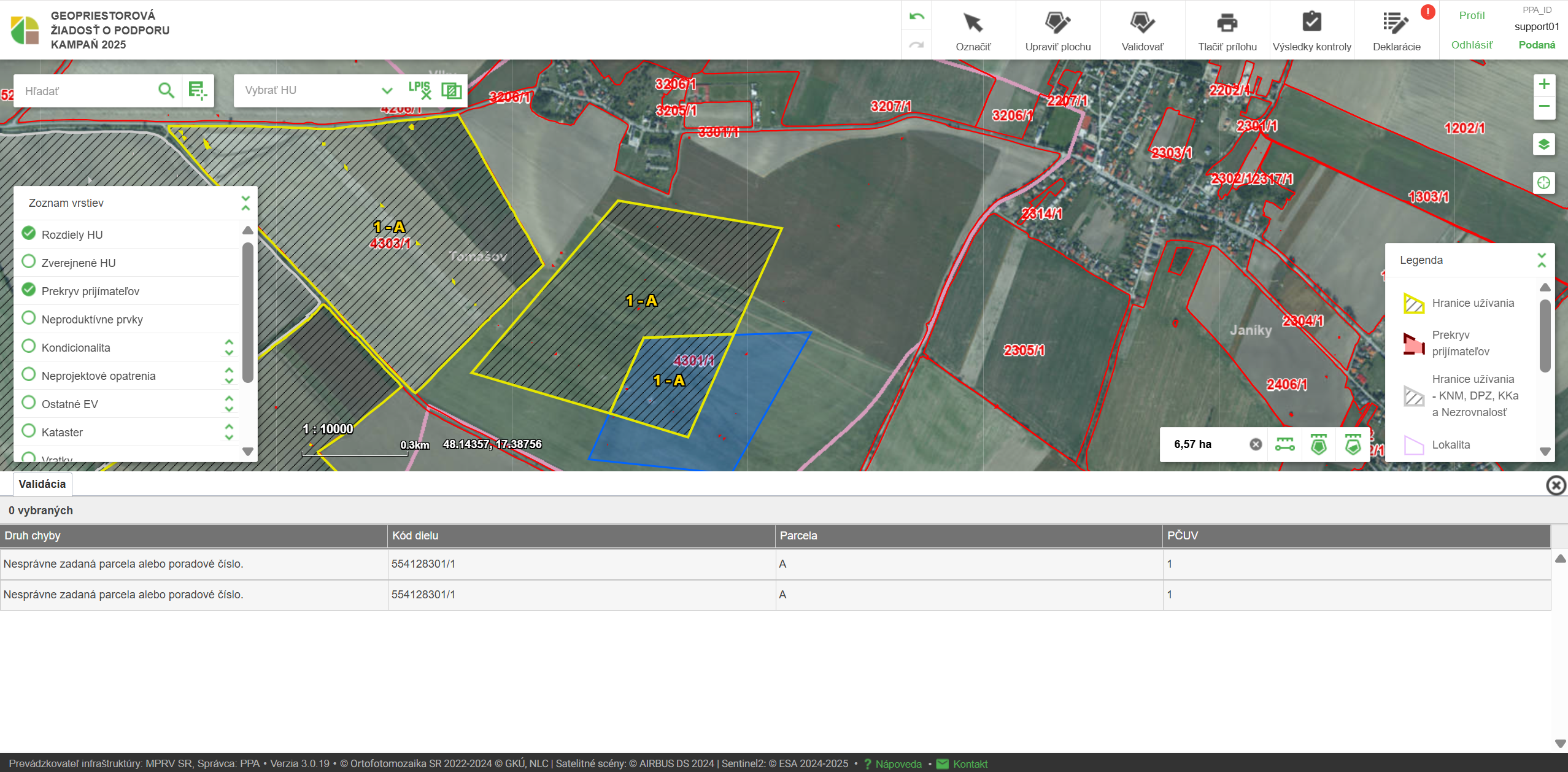Open the Vybrať HU dropdown
Viewport: 1568px width, 772px height.
pos(387,91)
